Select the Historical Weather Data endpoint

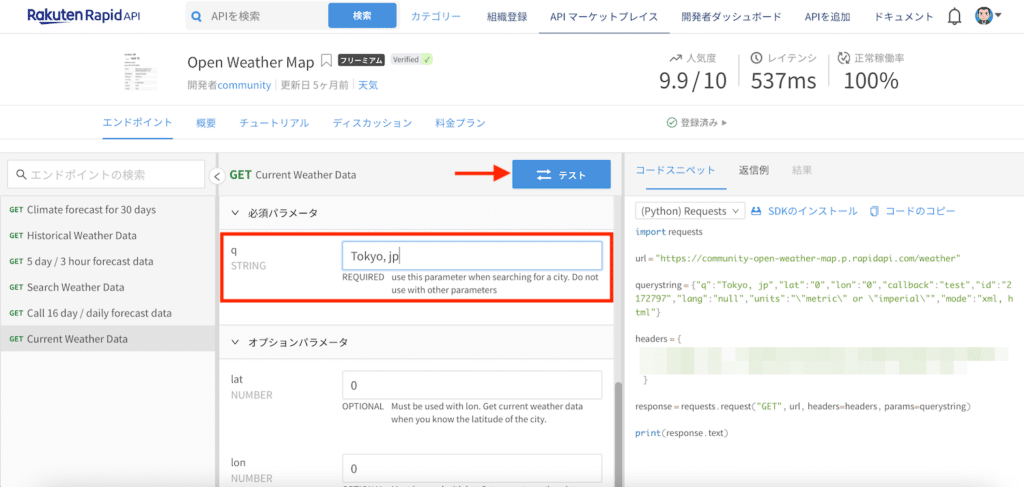(x=82, y=235)
